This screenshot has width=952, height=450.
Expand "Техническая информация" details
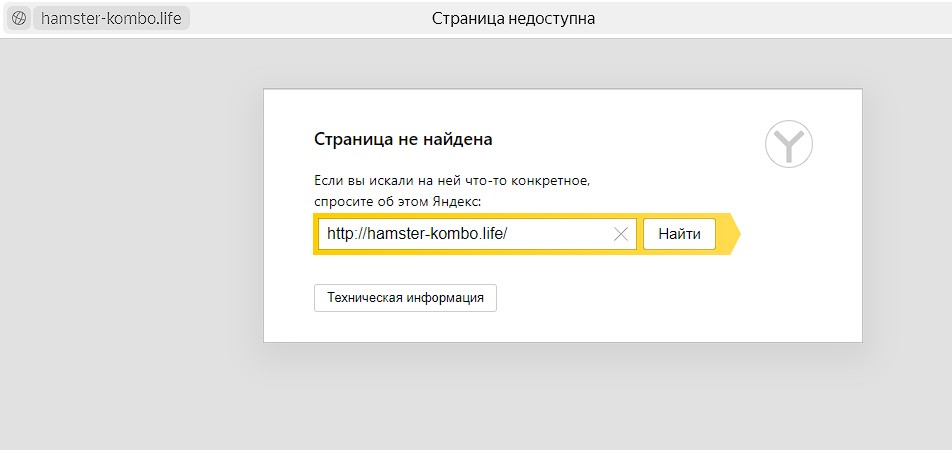405,297
